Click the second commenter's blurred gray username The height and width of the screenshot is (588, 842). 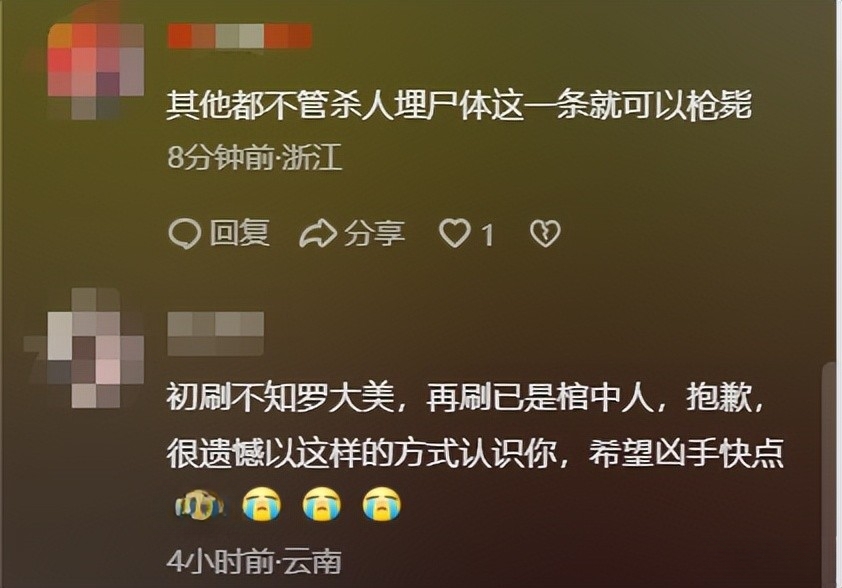tap(215, 333)
